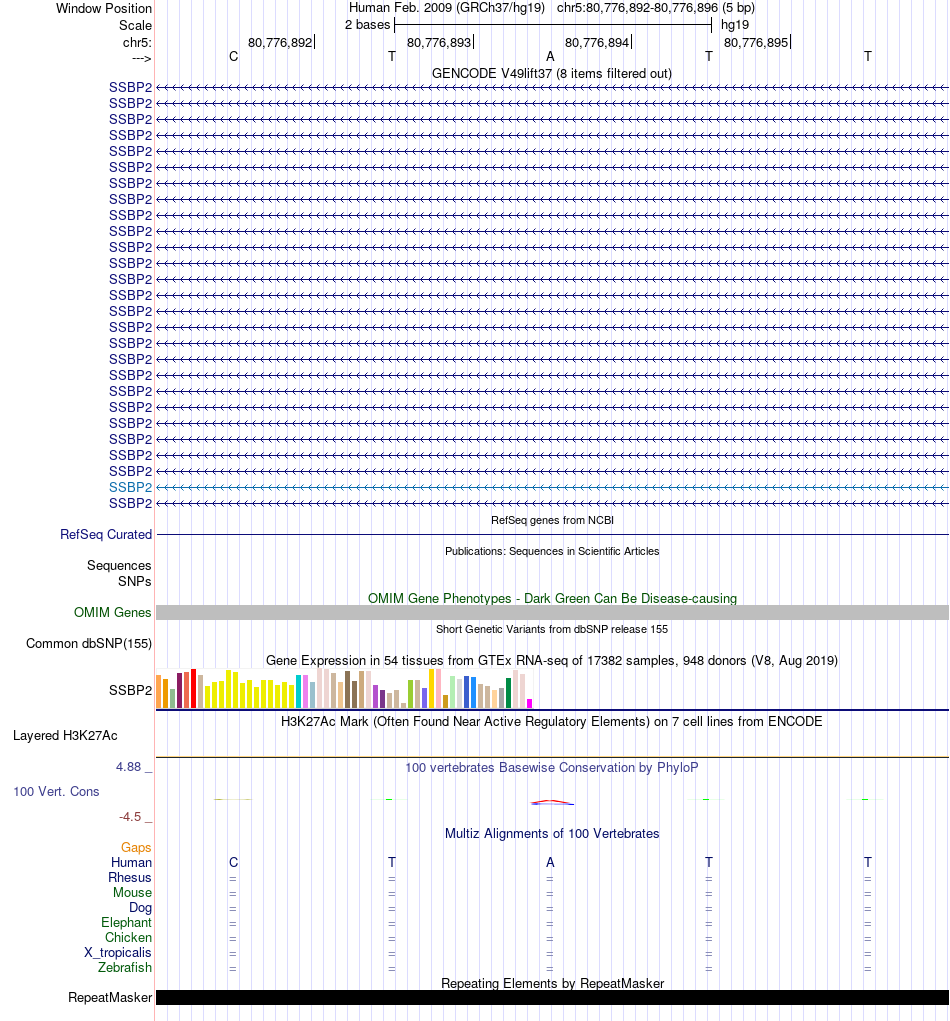This screenshot has width=950, height=1021.
Task: Click the 'RefSeq genes from NCBI' title
Action: 552,520
